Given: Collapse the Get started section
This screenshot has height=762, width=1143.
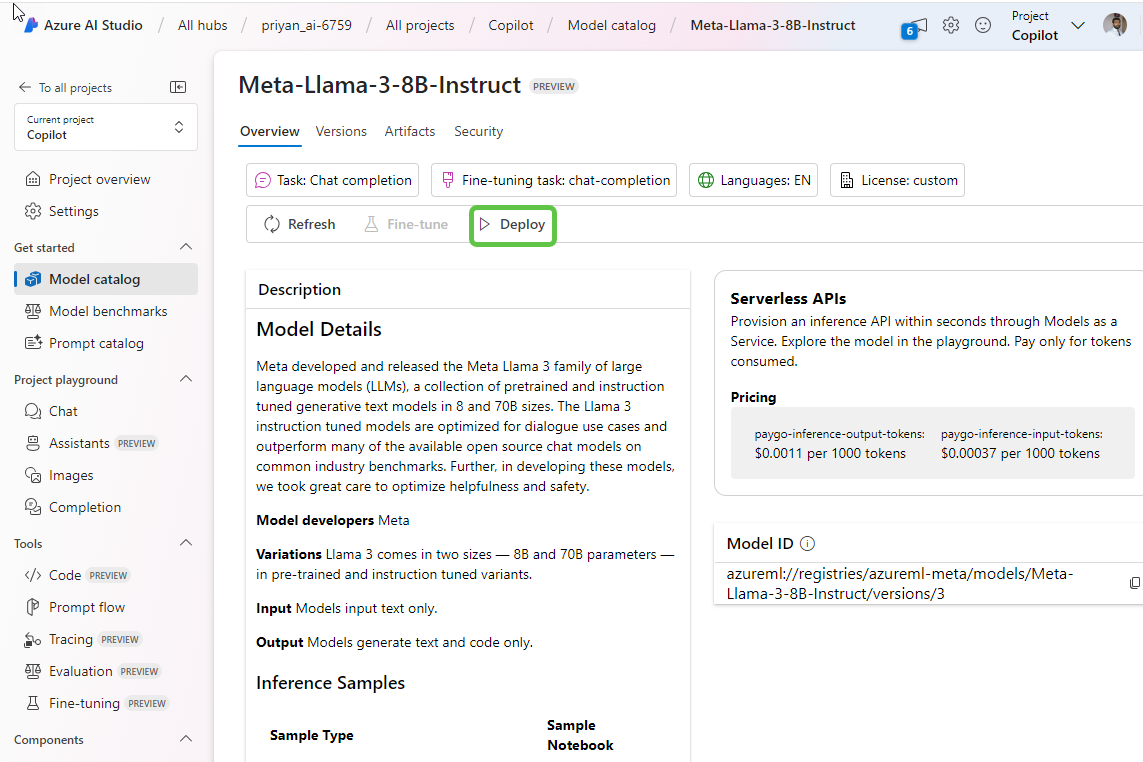Looking at the screenshot, I should (x=185, y=247).
